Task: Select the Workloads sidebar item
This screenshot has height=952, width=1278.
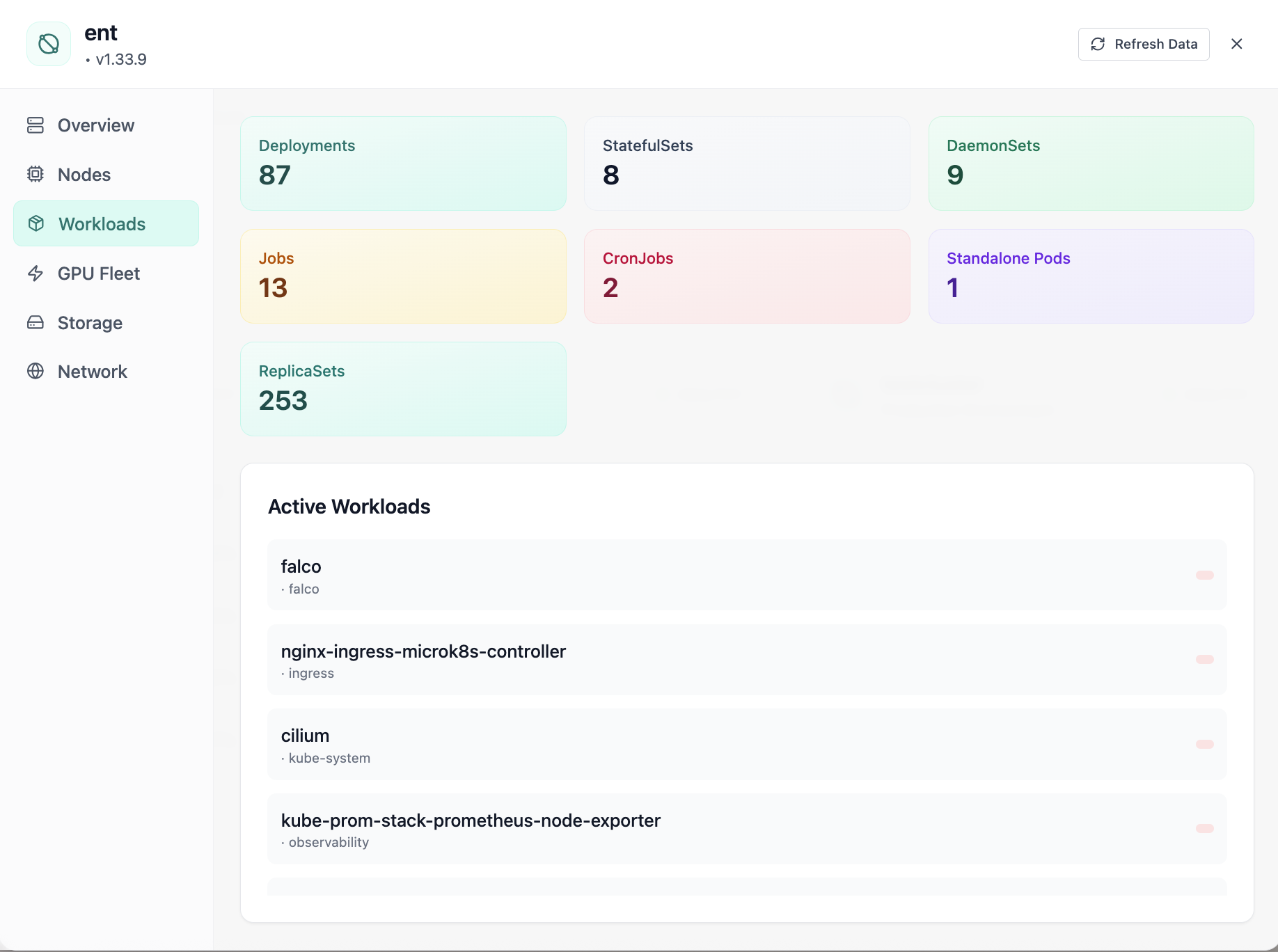Action: click(106, 223)
